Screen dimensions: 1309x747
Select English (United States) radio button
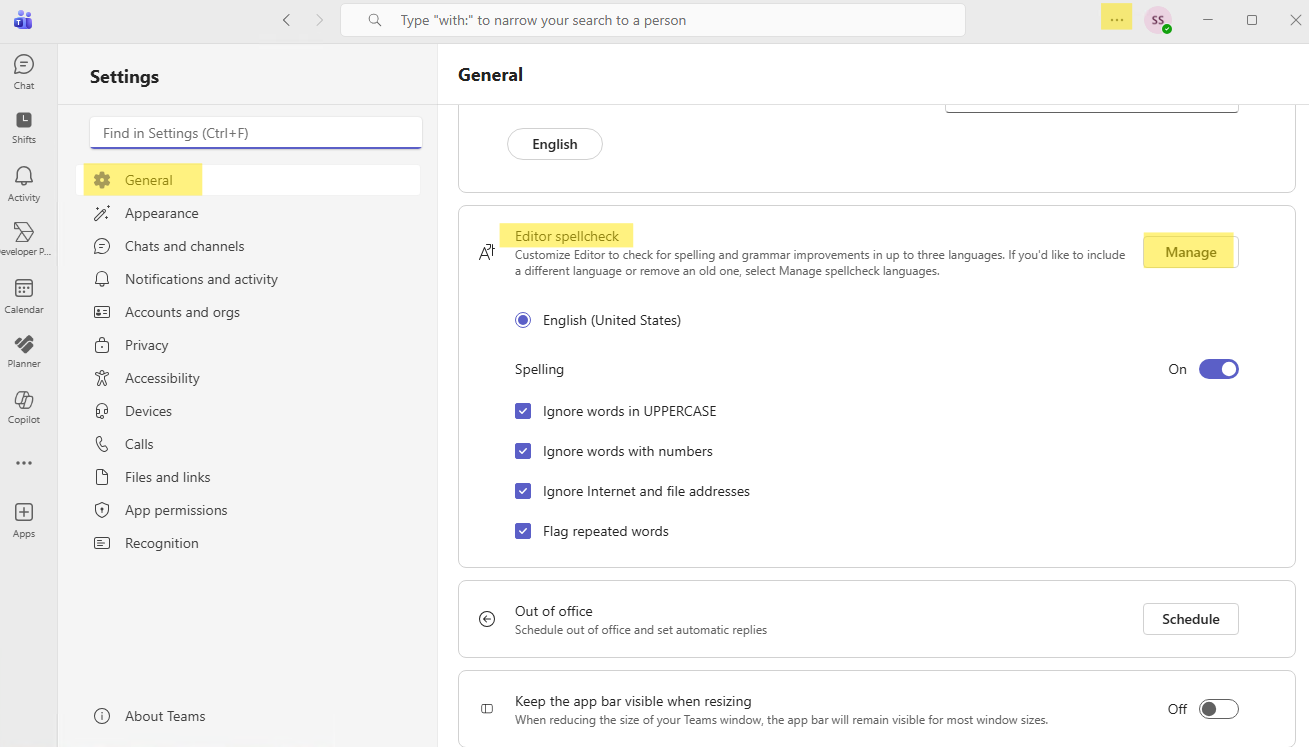(x=523, y=321)
